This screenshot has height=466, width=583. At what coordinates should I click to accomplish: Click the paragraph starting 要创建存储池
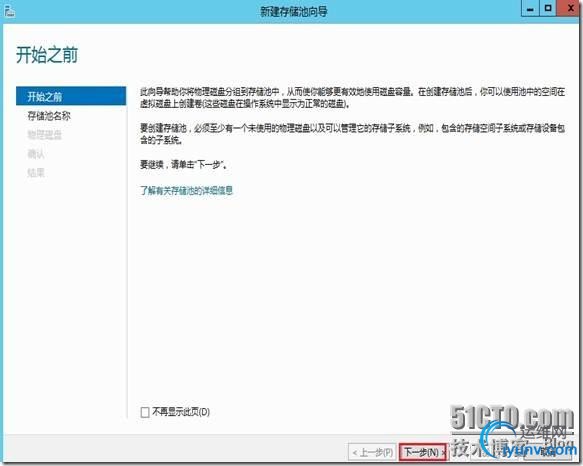point(352,134)
